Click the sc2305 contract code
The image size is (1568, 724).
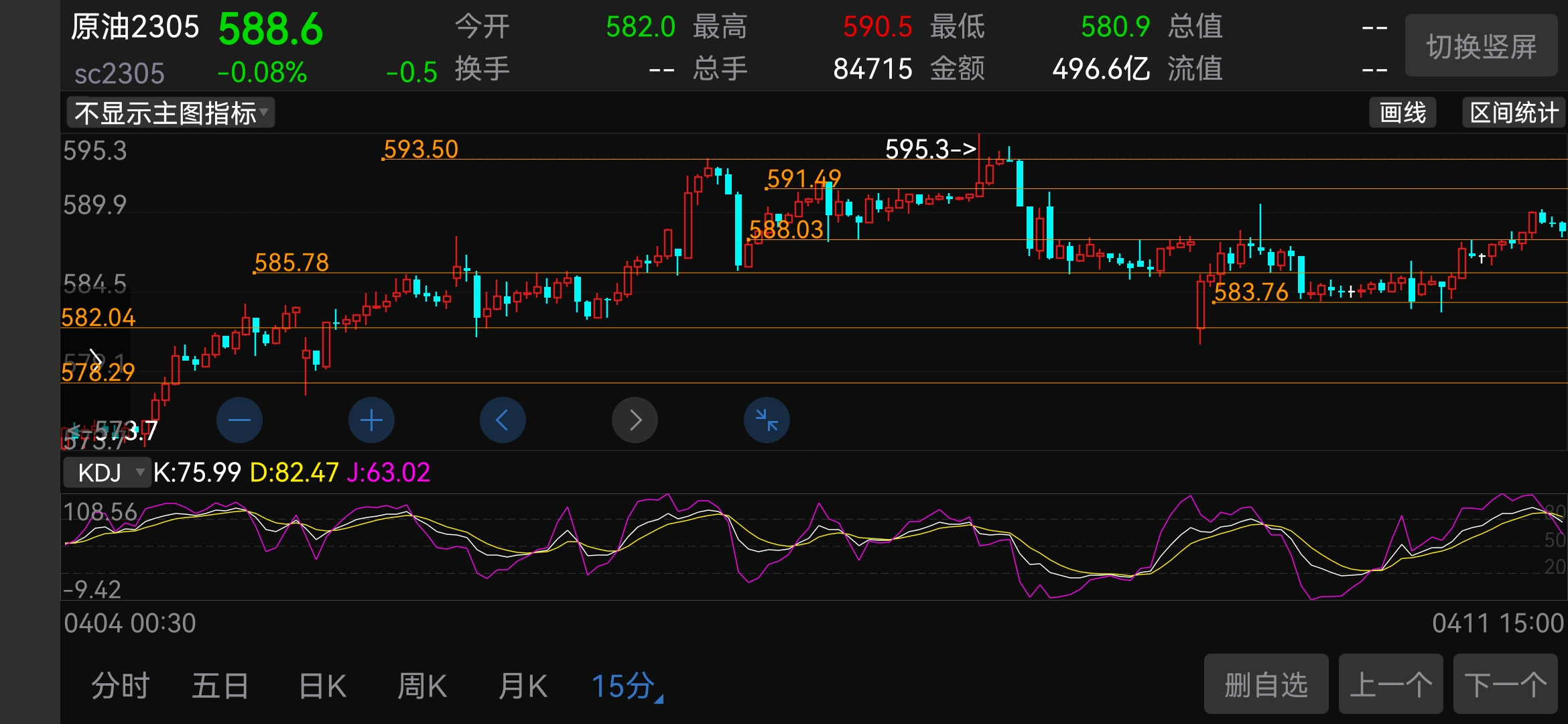pyautogui.click(x=119, y=73)
